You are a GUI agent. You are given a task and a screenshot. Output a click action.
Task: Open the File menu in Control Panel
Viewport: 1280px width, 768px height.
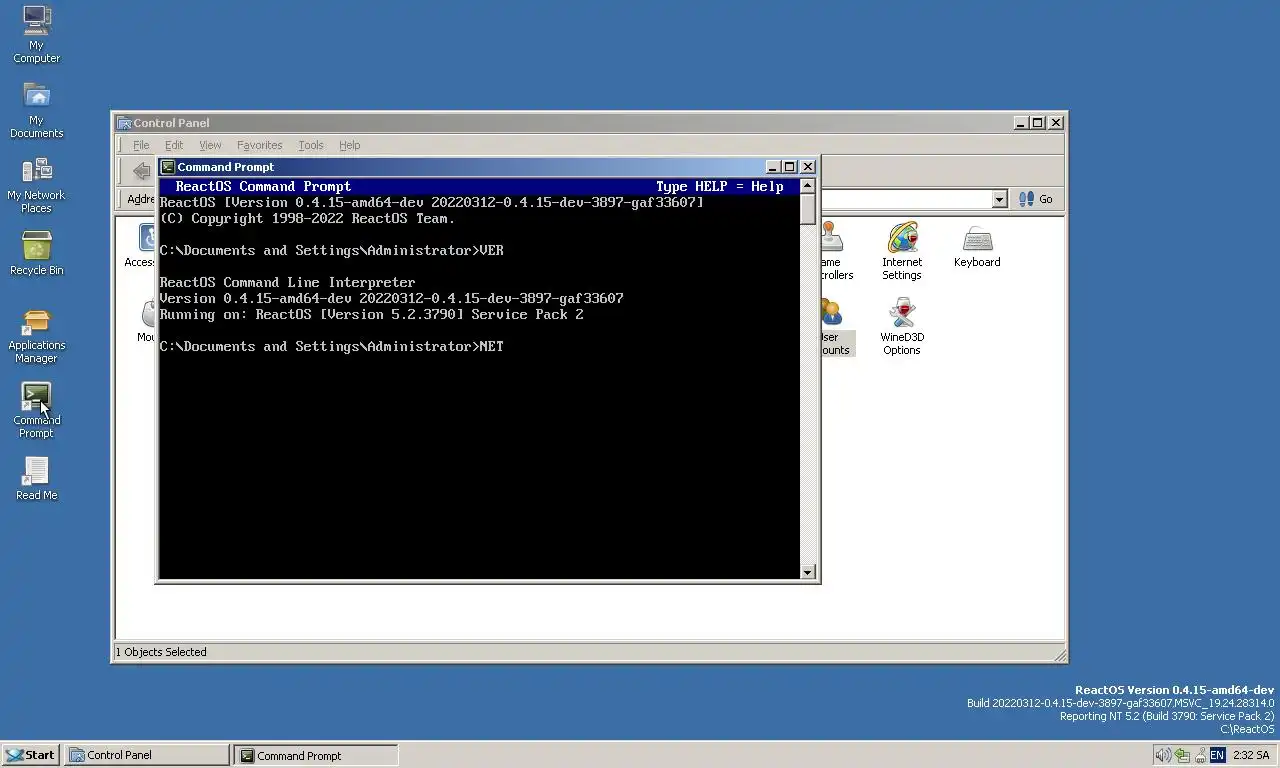click(x=141, y=145)
